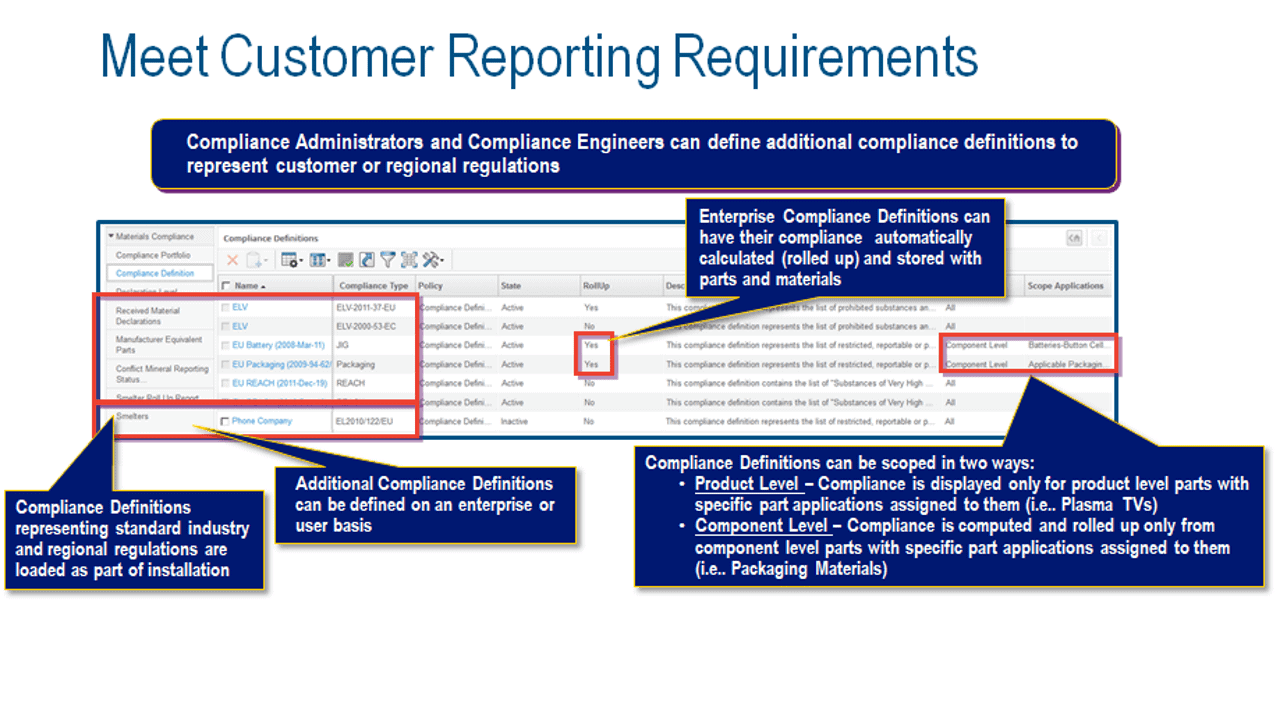Image resolution: width=1280 pixels, height=720 pixels.
Task: Collapse the Materials Compliance section
Action: click(x=110, y=237)
